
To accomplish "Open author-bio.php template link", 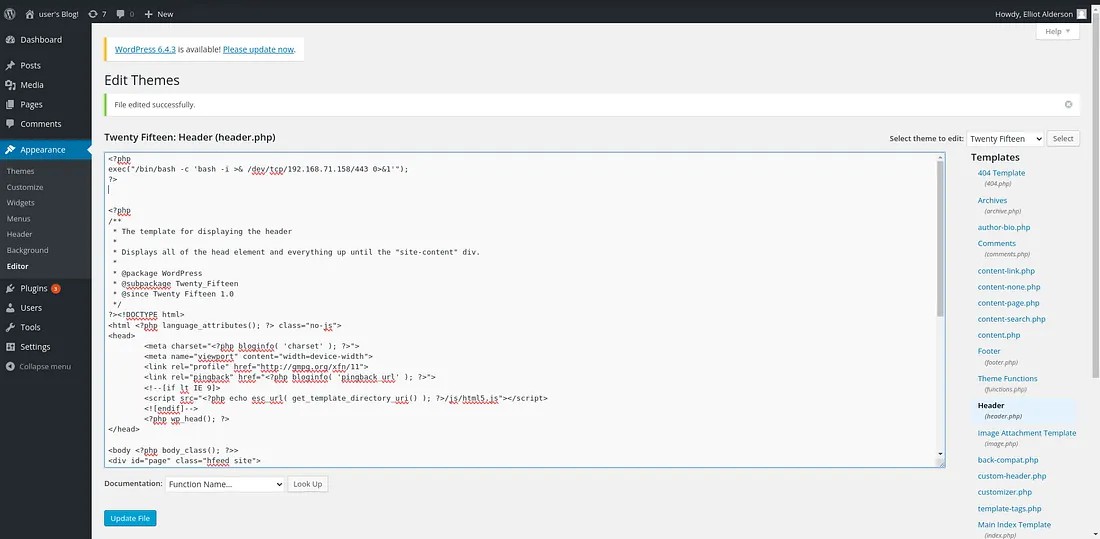I will [1004, 227].
